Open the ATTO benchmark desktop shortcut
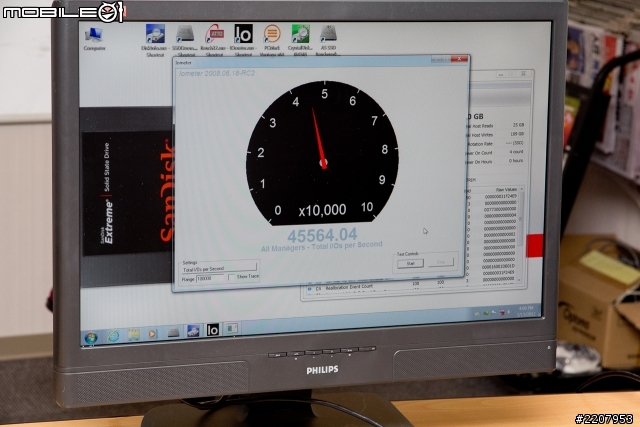640x427 pixels. 214,40
